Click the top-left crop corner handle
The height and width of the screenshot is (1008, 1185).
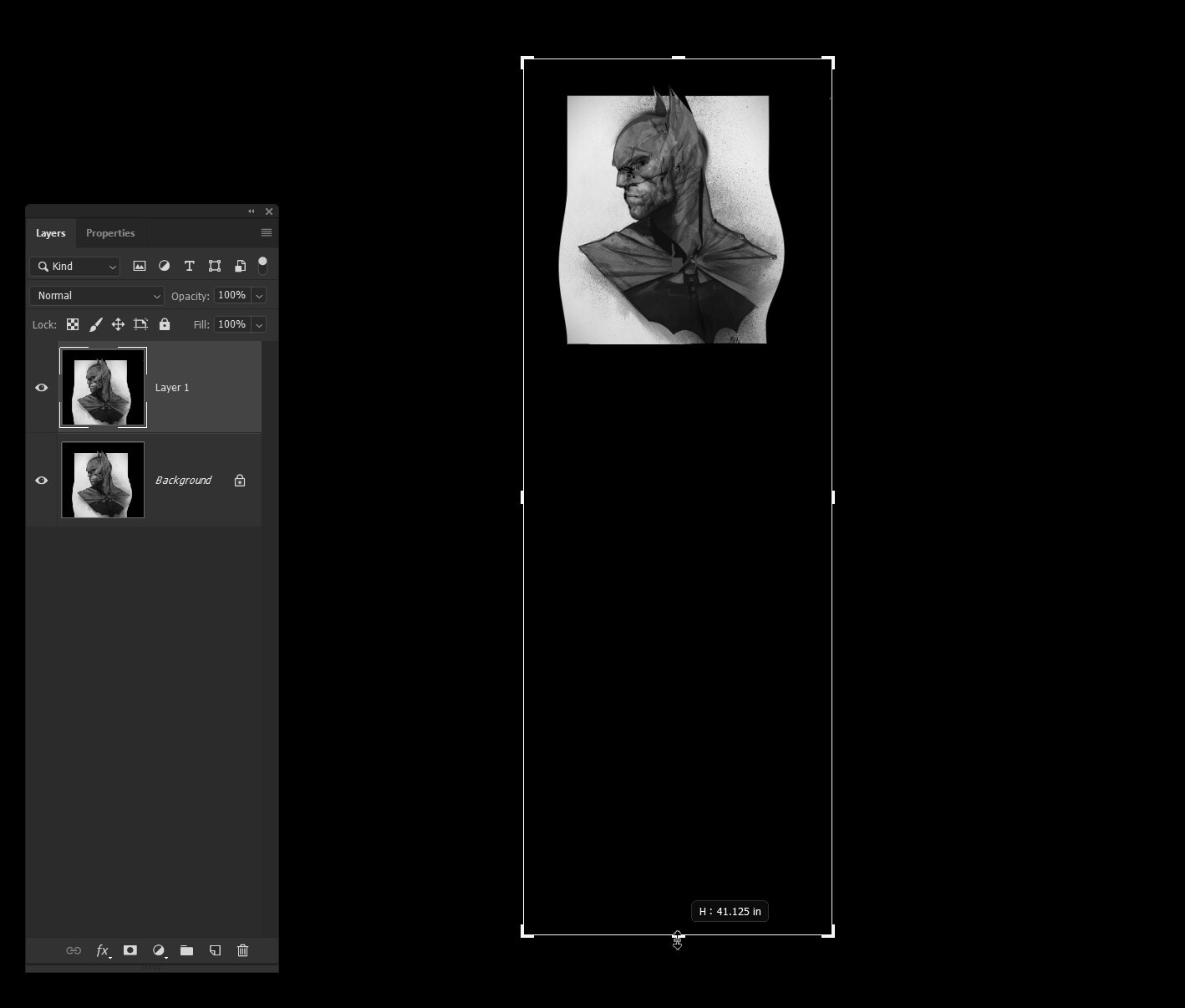click(x=526, y=62)
